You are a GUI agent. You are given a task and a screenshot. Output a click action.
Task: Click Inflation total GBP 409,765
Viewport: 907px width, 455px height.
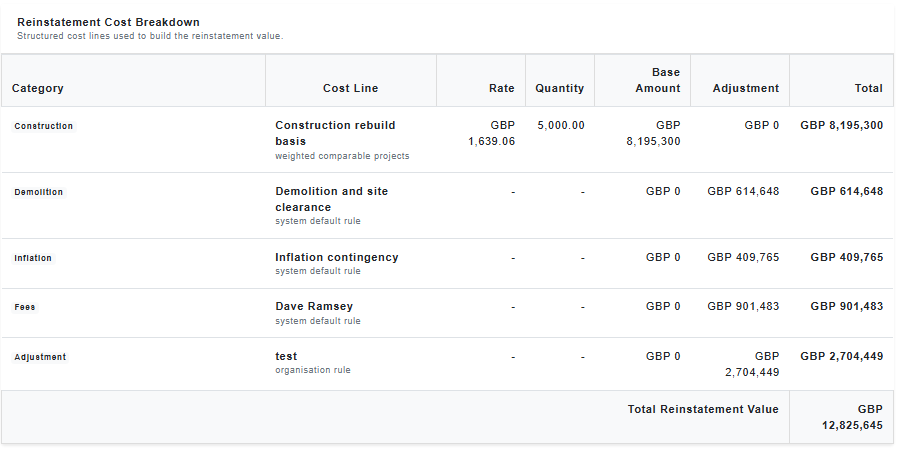pos(847,257)
